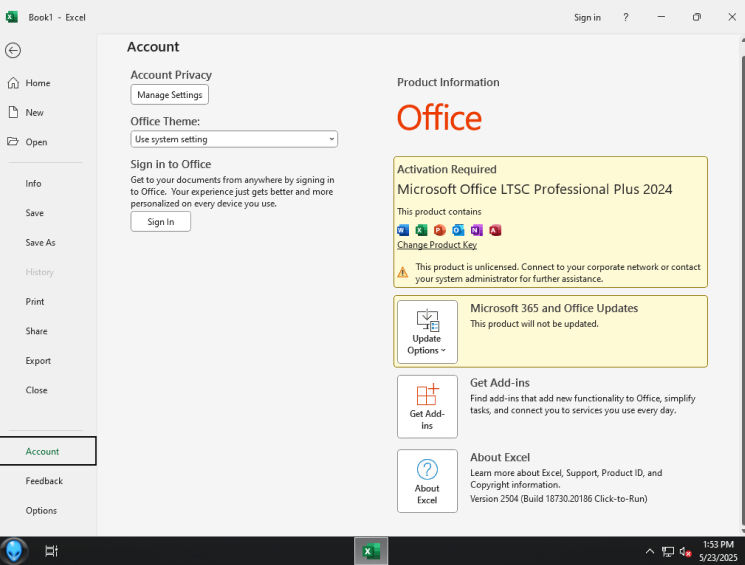The height and width of the screenshot is (565, 745).
Task: Click the Microsoft Office LTSC Professional Plus 2024 text
Action: point(535,189)
